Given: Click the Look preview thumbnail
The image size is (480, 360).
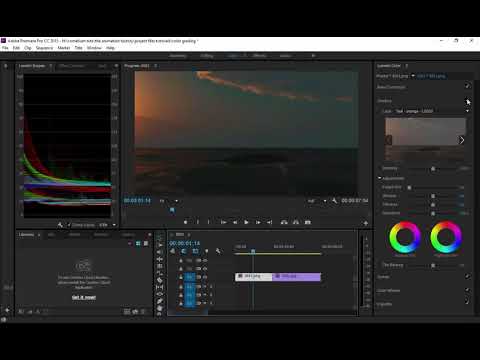Looking at the screenshot, I should coord(425,139).
